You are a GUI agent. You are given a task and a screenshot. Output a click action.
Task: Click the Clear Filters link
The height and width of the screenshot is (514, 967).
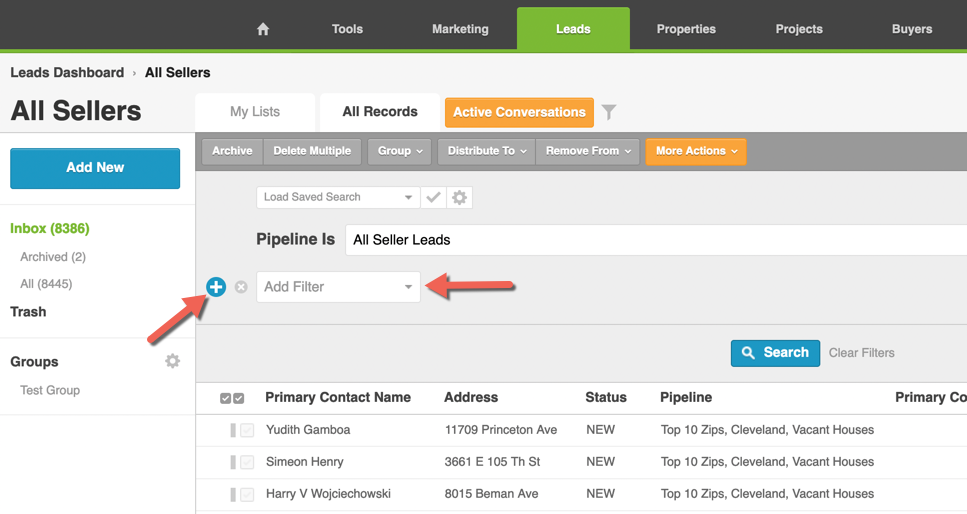[x=861, y=353]
